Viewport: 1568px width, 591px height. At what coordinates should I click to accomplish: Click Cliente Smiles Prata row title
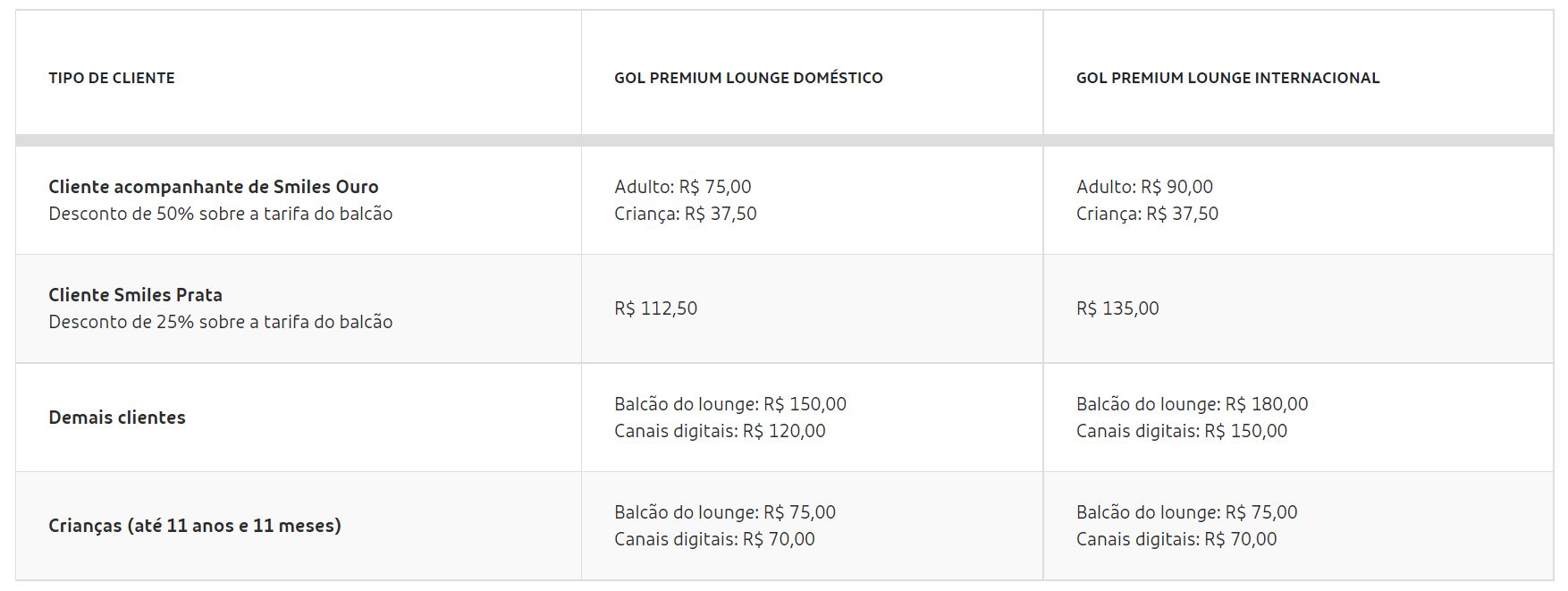(x=136, y=295)
